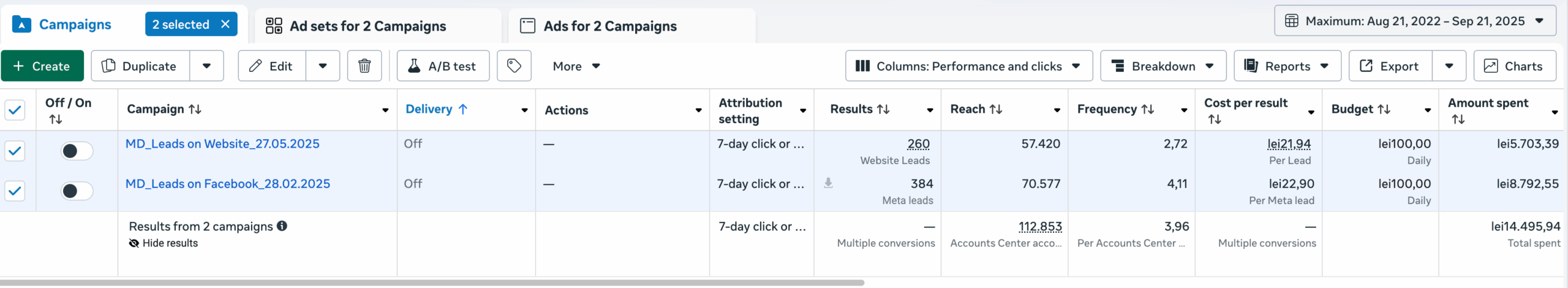1568x288 pixels.
Task: Uncheck the MD_Leads on Facebook row checkbox
Action: 15,191
